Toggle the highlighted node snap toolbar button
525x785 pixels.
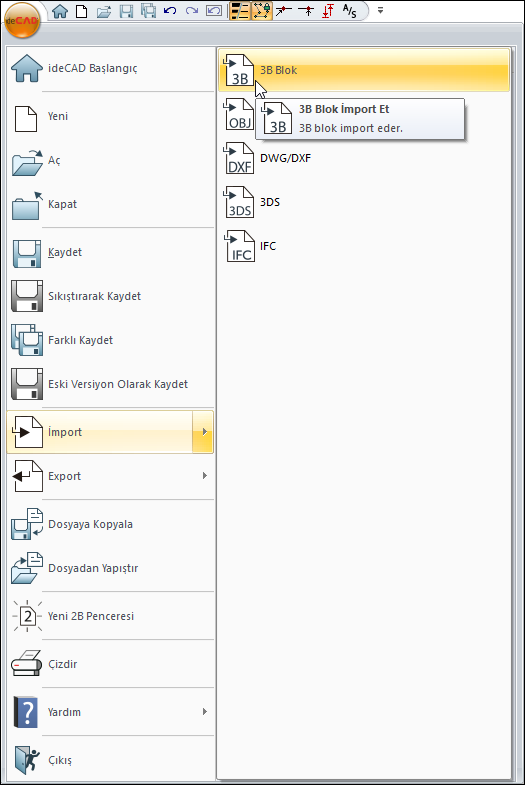(262, 11)
